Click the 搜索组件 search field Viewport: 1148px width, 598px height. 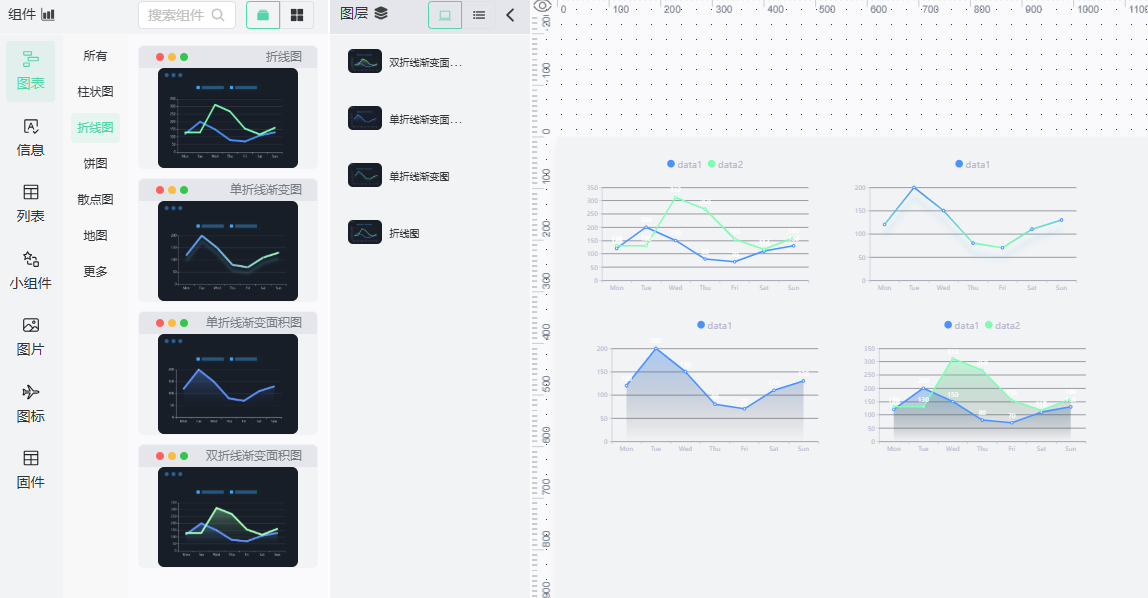point(187,15)
